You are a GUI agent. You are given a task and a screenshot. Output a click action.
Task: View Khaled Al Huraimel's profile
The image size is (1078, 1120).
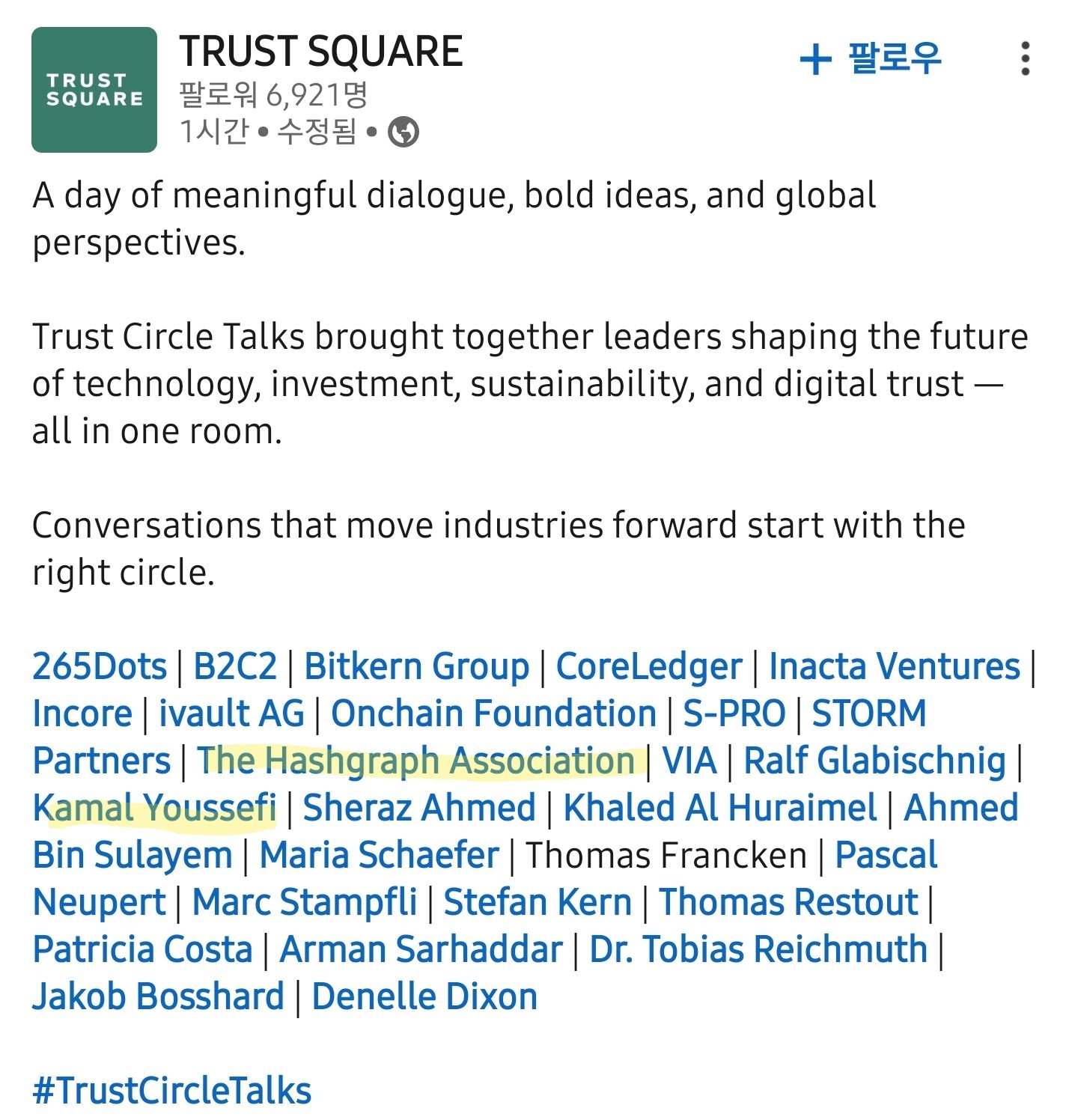(719, 808)
